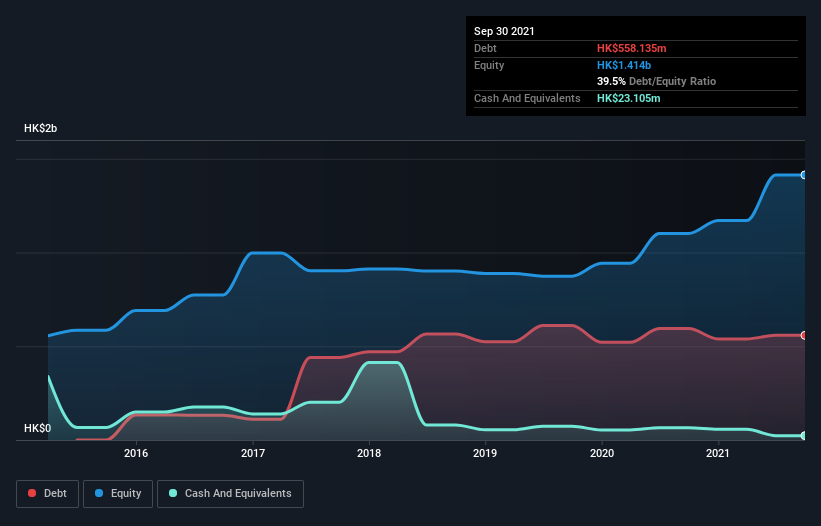Viewport: 821px width, 526px height.
Task: Click Cash And Equivalents label in tooltip
Action: [527, 98]
